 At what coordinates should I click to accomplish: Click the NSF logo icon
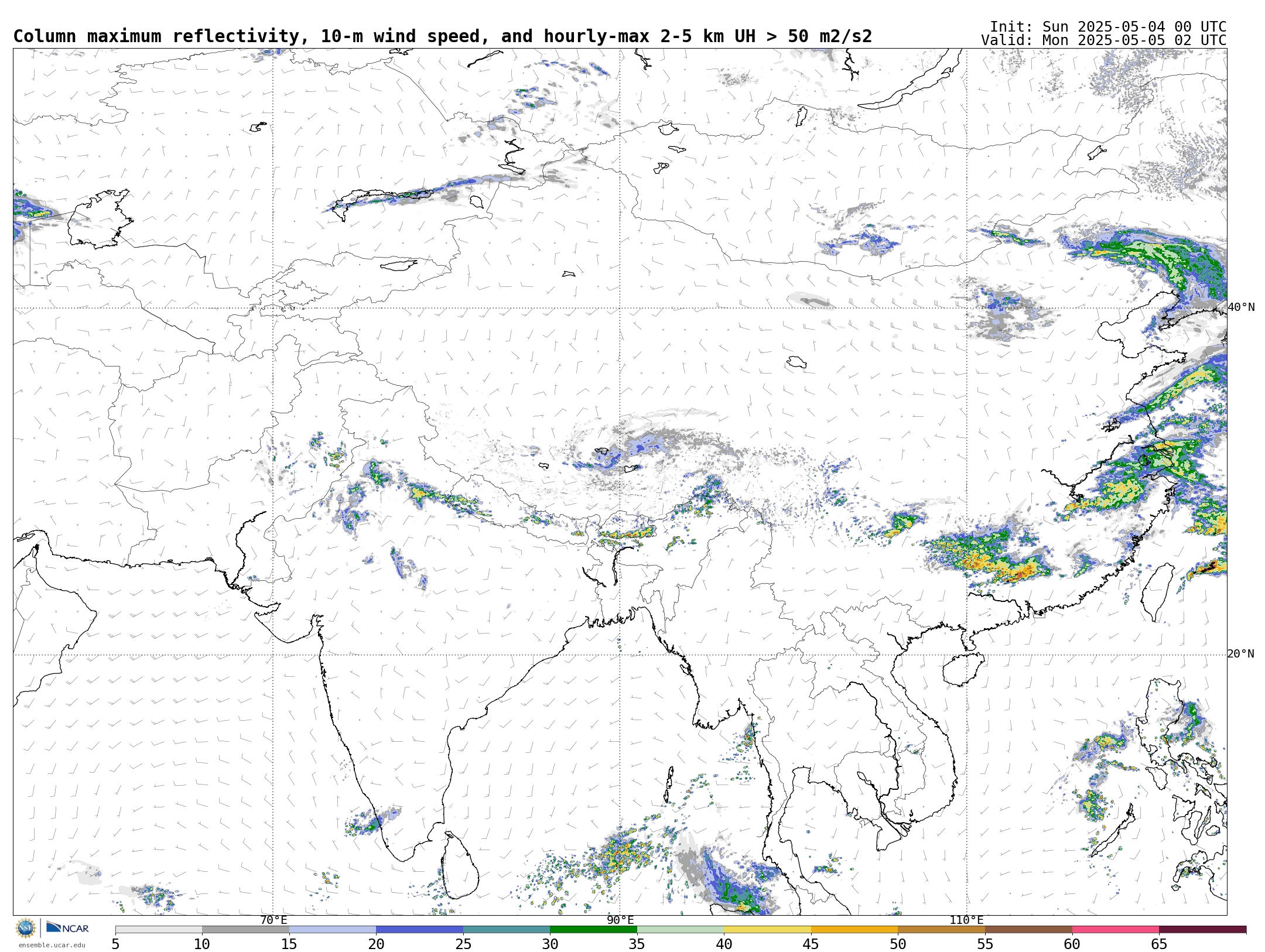pos(26,928)
